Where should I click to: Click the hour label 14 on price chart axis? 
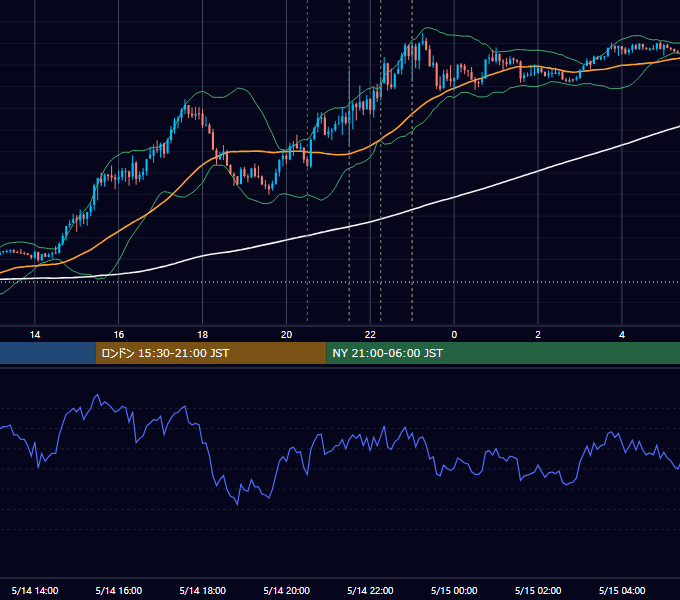[35, 335]
